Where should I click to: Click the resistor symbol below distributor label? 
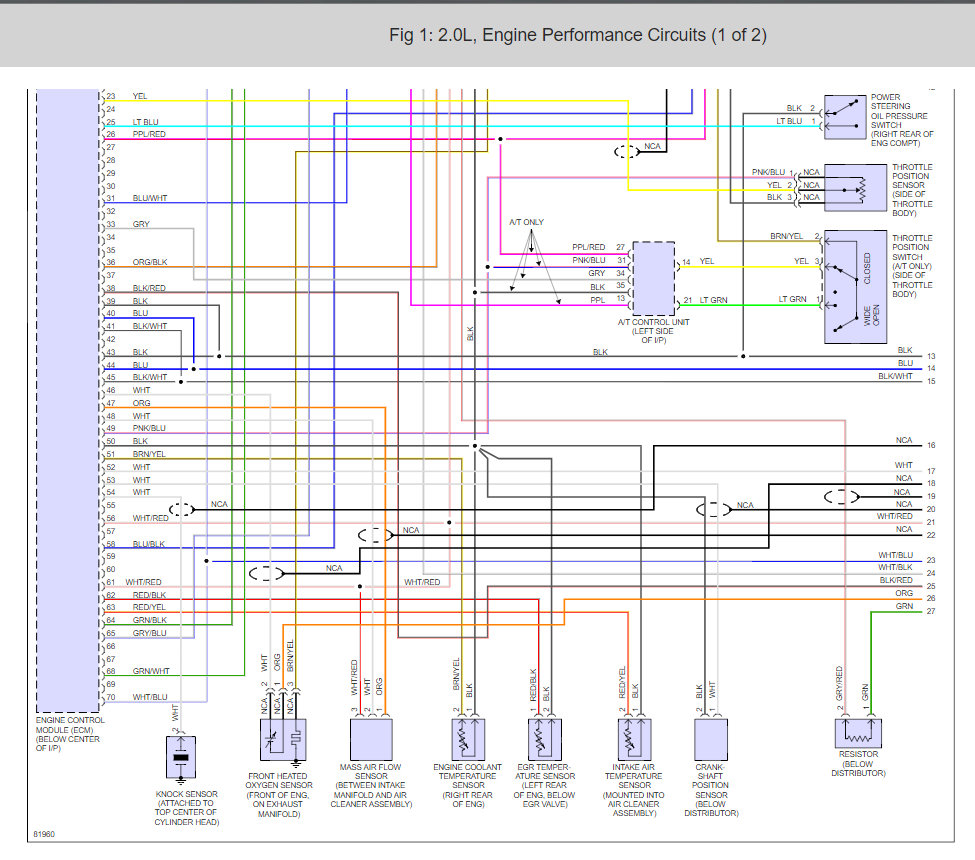pos(858,733)
